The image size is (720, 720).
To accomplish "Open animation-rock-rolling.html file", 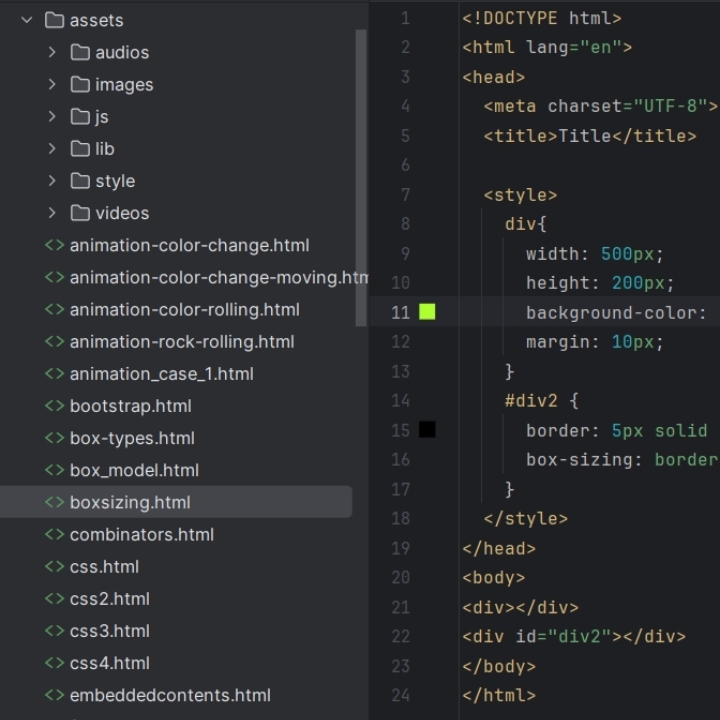I will coord(182,341).
